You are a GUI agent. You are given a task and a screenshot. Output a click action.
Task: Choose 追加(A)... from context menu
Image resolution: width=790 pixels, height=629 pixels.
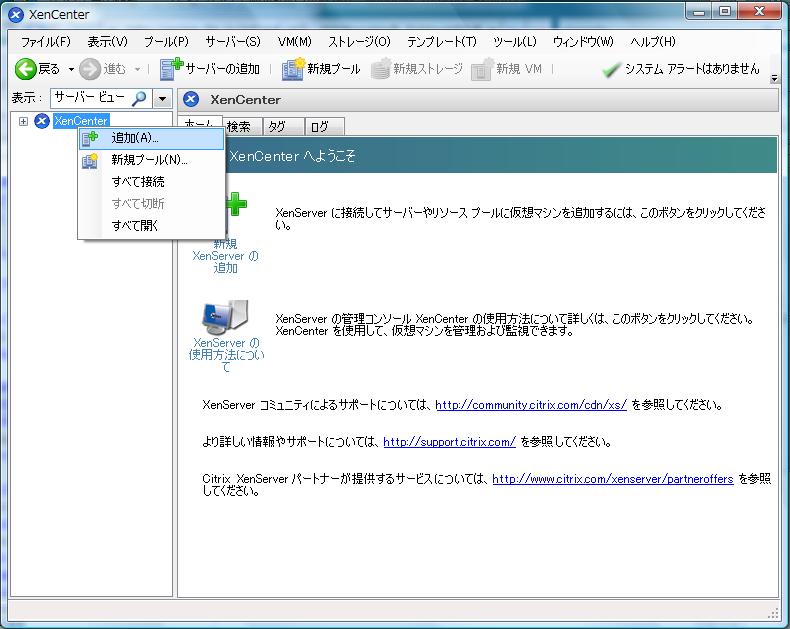[152, 138]
